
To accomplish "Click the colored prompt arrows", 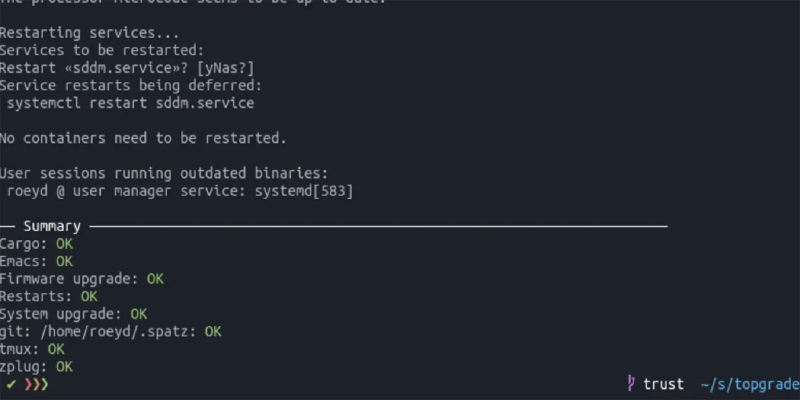I will (x=35, y=384).
